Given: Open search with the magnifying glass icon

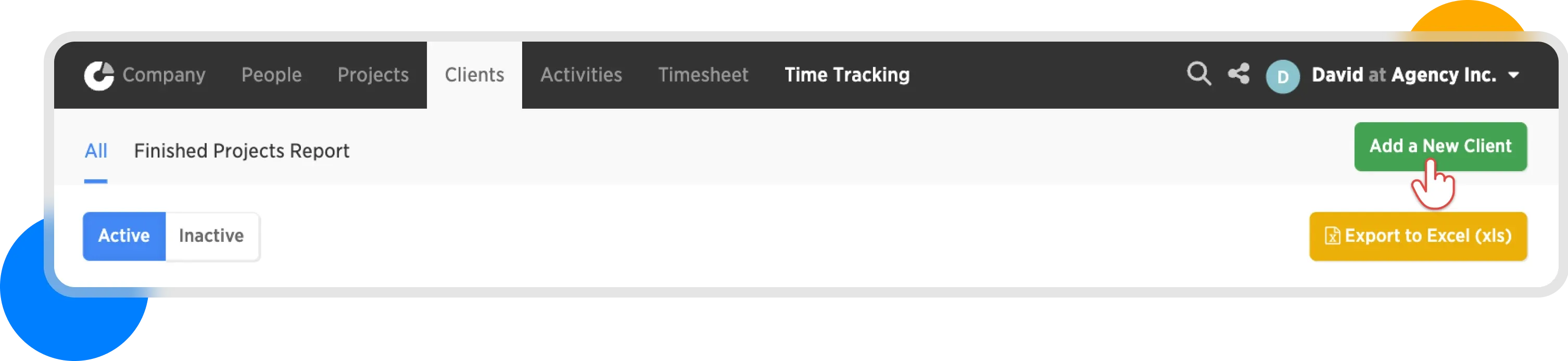Looking at the screenshot, I should [x=1198, y=75].
